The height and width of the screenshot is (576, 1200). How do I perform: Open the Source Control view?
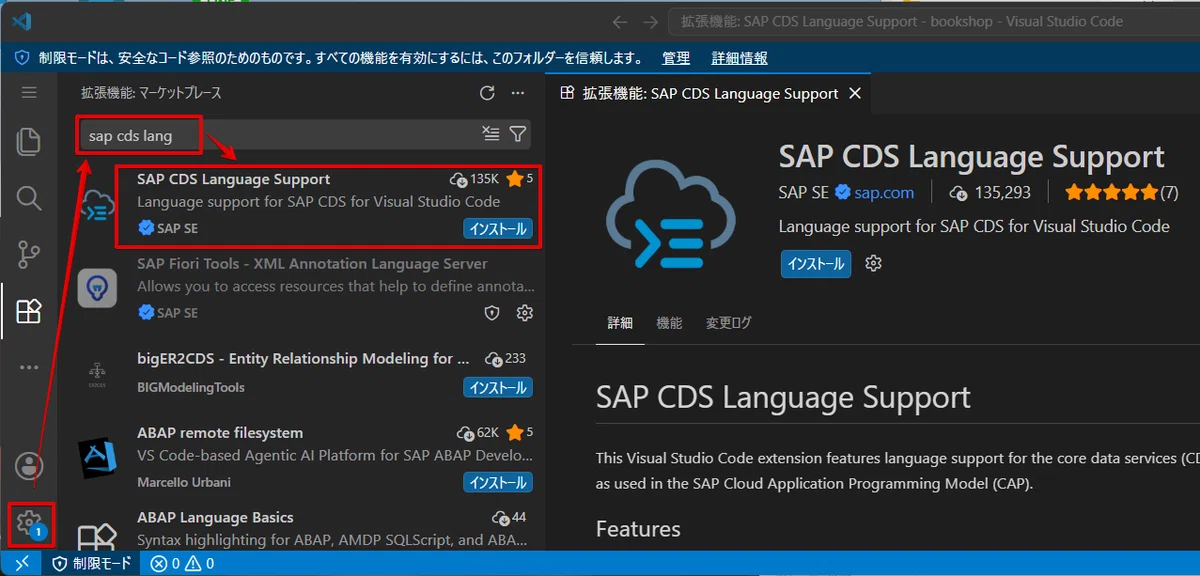(x=29, y=255)
